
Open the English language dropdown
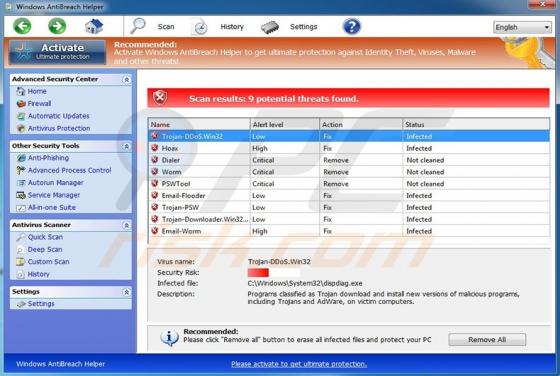tap(522, 27)
